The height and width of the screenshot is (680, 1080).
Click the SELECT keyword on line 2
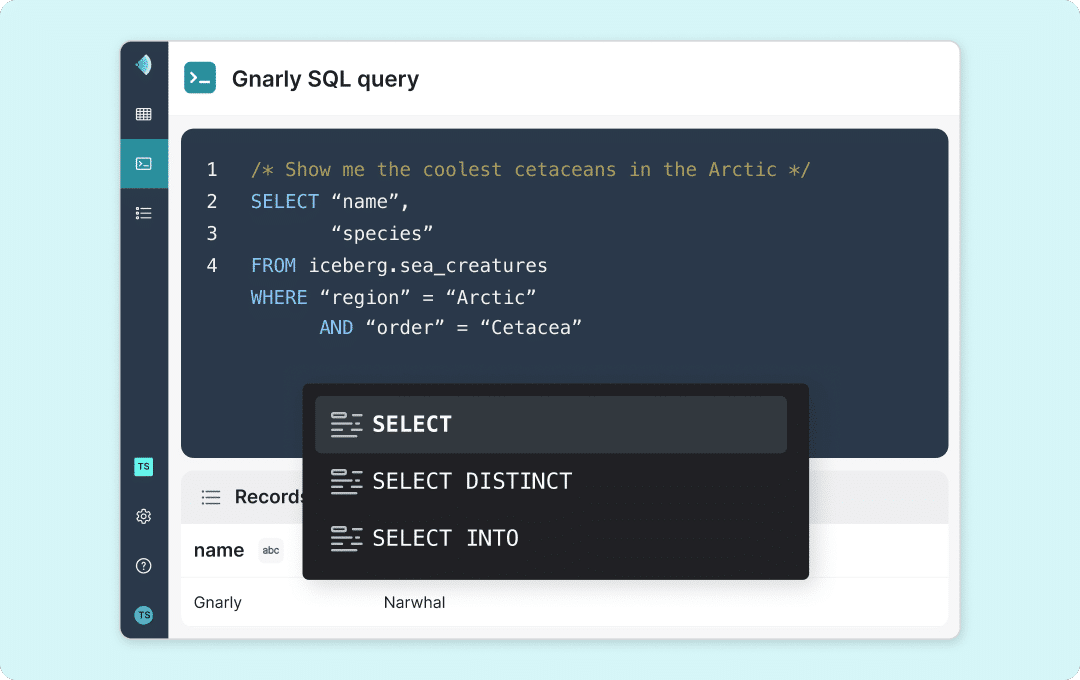coord(284,201)
